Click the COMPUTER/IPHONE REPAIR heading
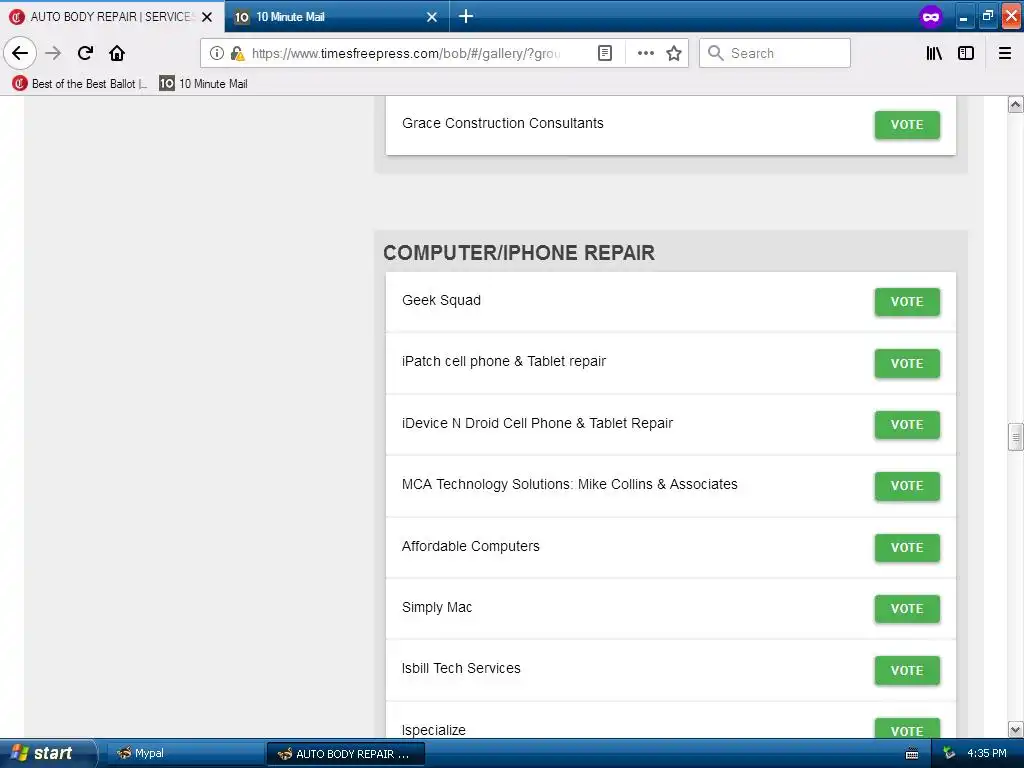Screen dimensions: 1024x768 pyautogui.click(x=519, y=253)
